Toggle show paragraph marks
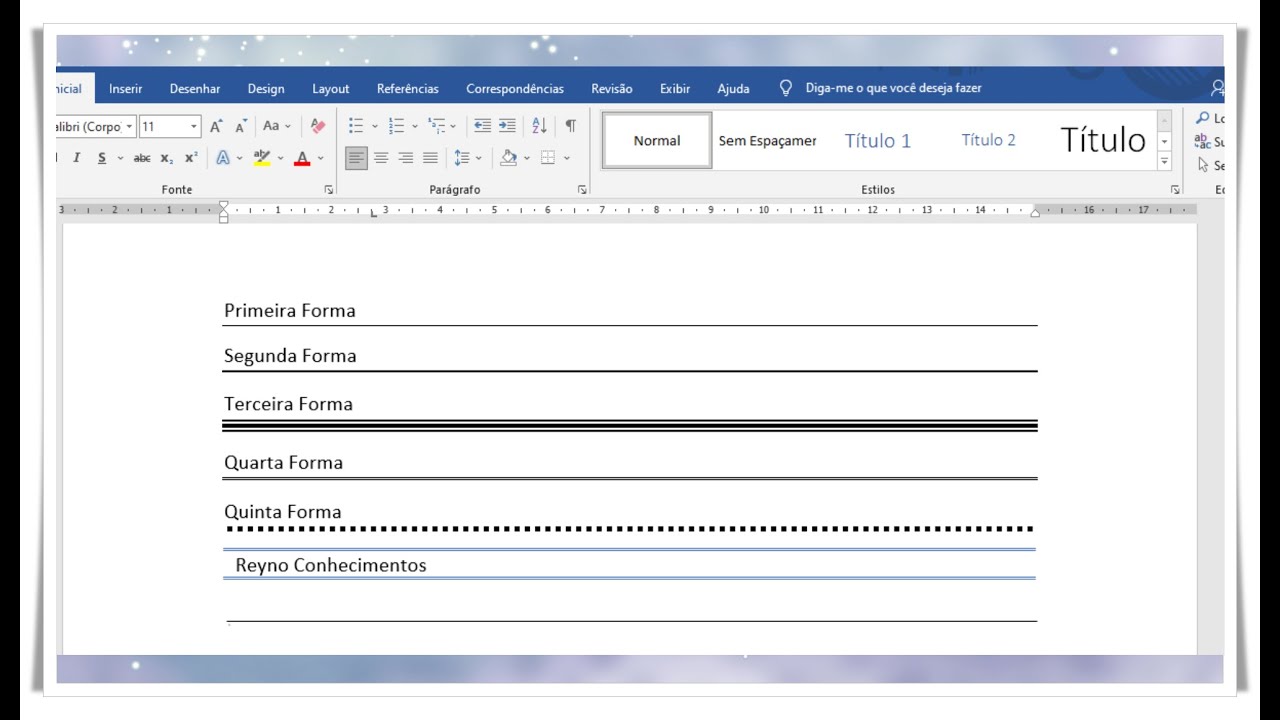Screen dimensions: 1280x720 pyautogui.click(x=570, y=126)
